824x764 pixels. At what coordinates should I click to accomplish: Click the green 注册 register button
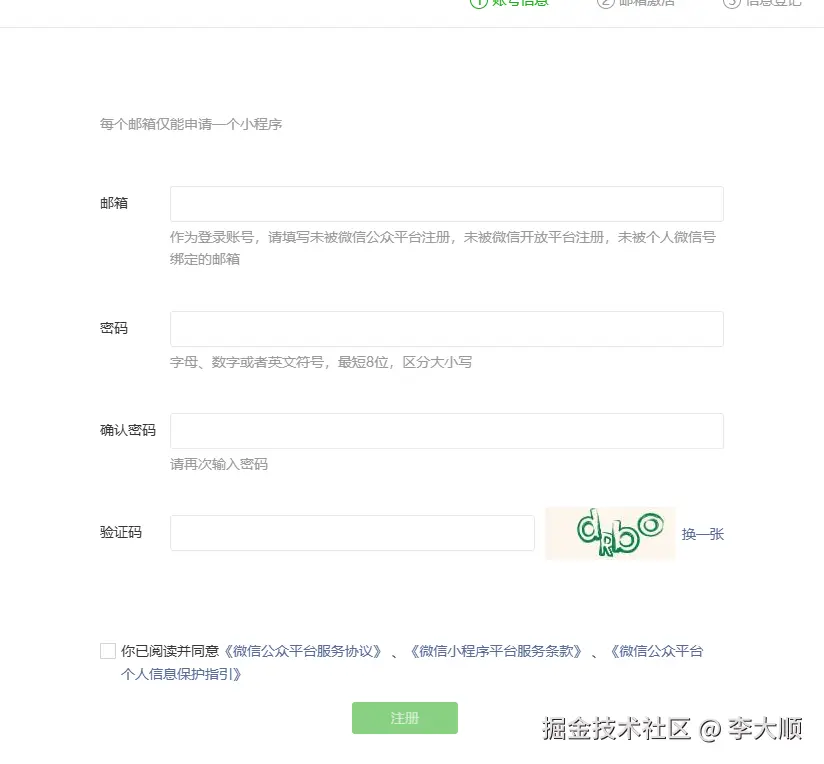[x=405, y=718]
